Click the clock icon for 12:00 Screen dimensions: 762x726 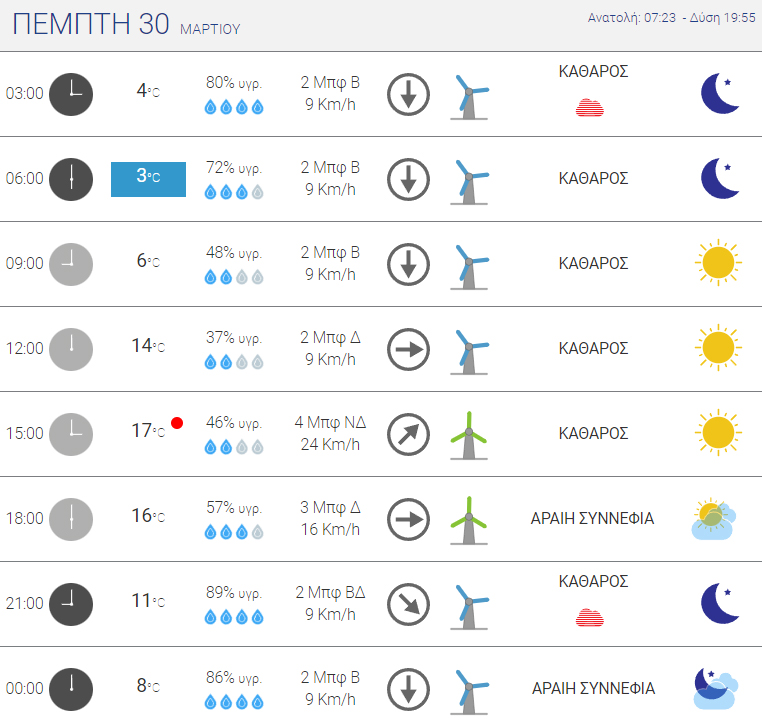pyautogui.click(x=71, y=349)
